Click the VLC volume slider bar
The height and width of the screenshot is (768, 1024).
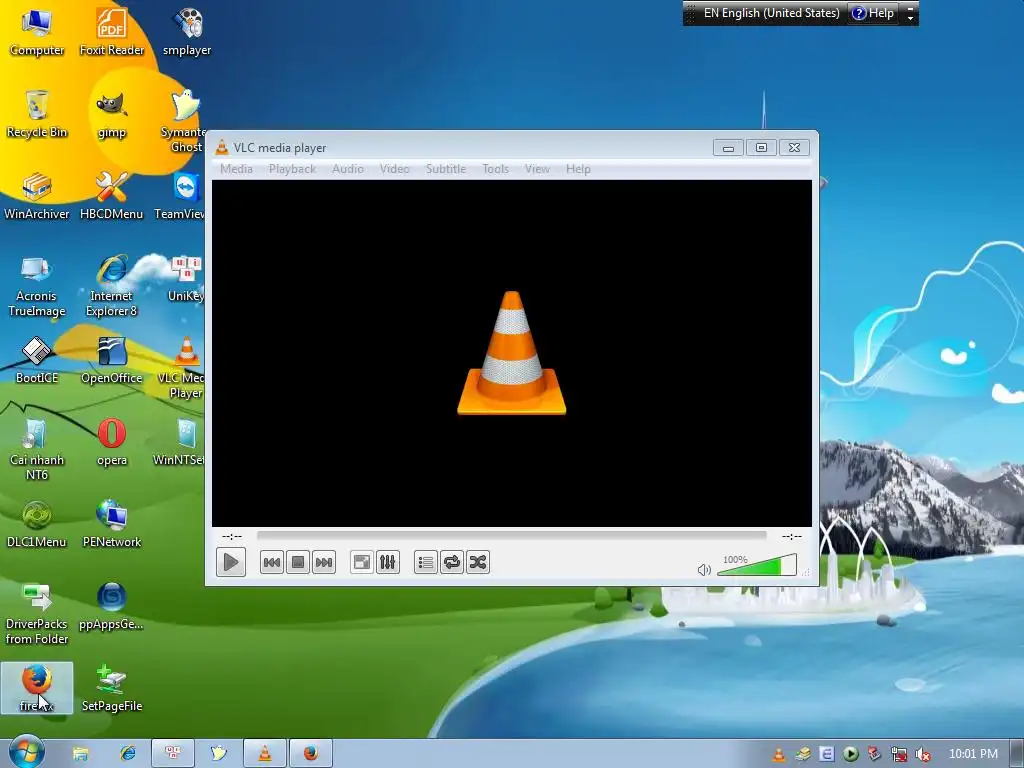click(757, 566)
